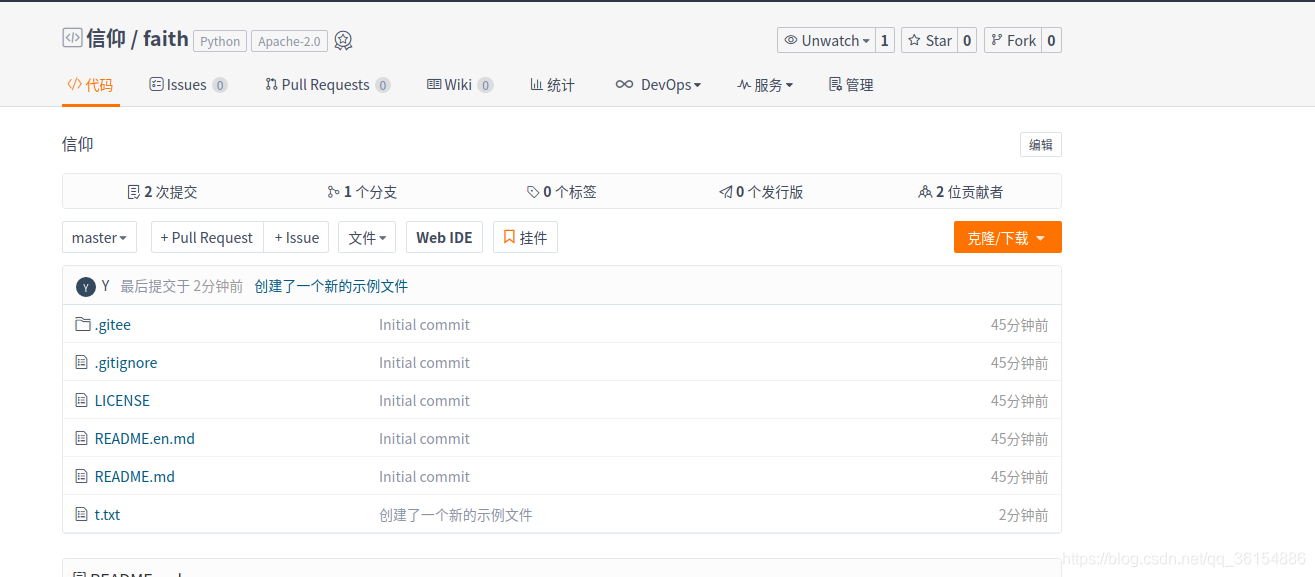
Task: Click Initial commit message for .gitee row
Action: 424,324
